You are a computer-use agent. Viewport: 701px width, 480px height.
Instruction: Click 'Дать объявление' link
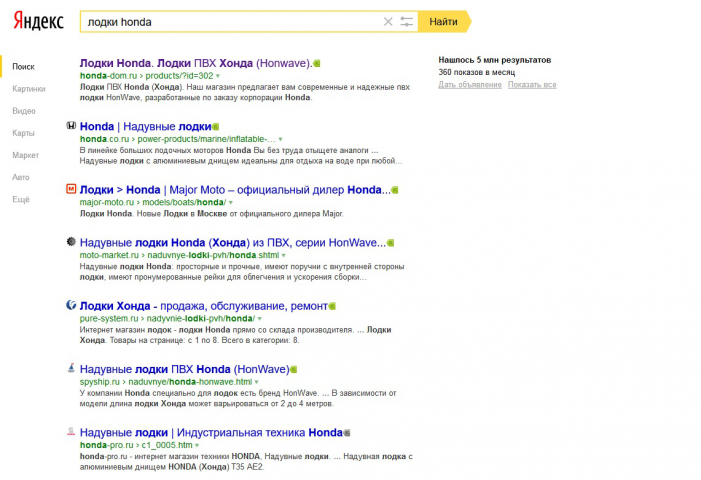point(470,84)
